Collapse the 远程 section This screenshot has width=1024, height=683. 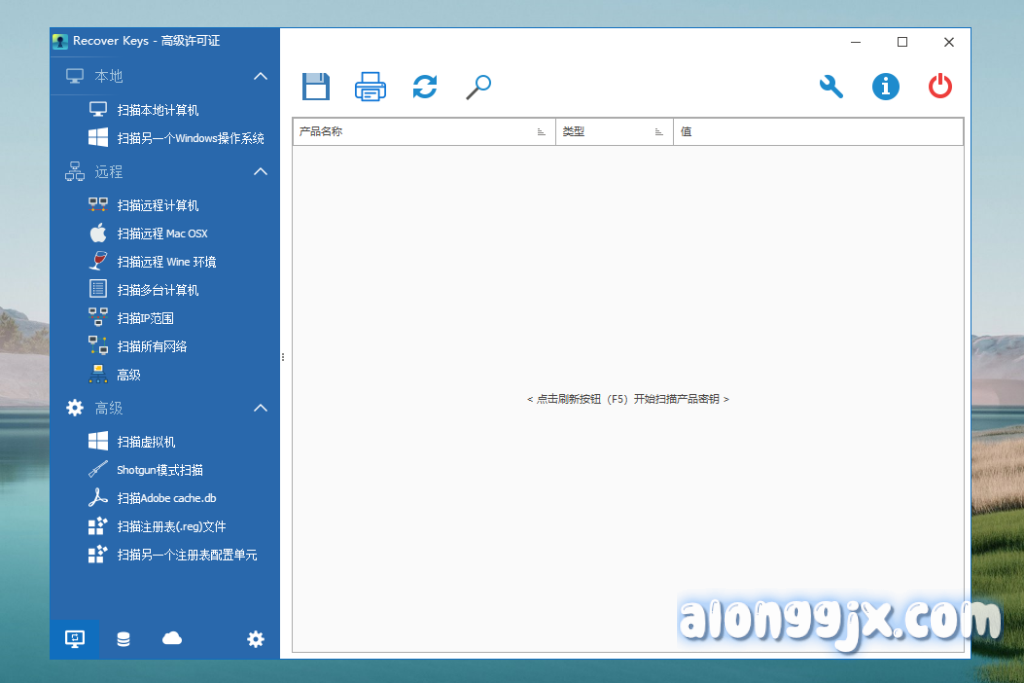coord(260,172)
